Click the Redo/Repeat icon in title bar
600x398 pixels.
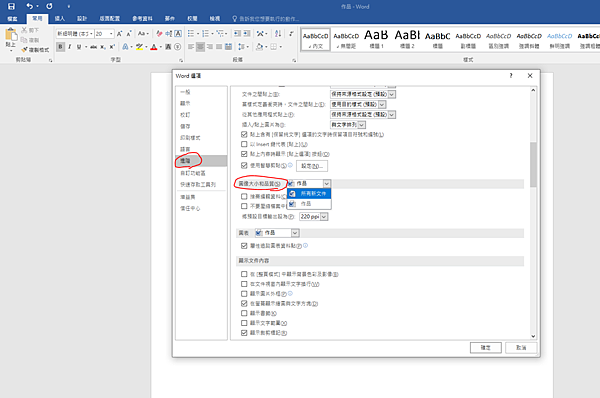pyautogui.click(x=49, y=6)
